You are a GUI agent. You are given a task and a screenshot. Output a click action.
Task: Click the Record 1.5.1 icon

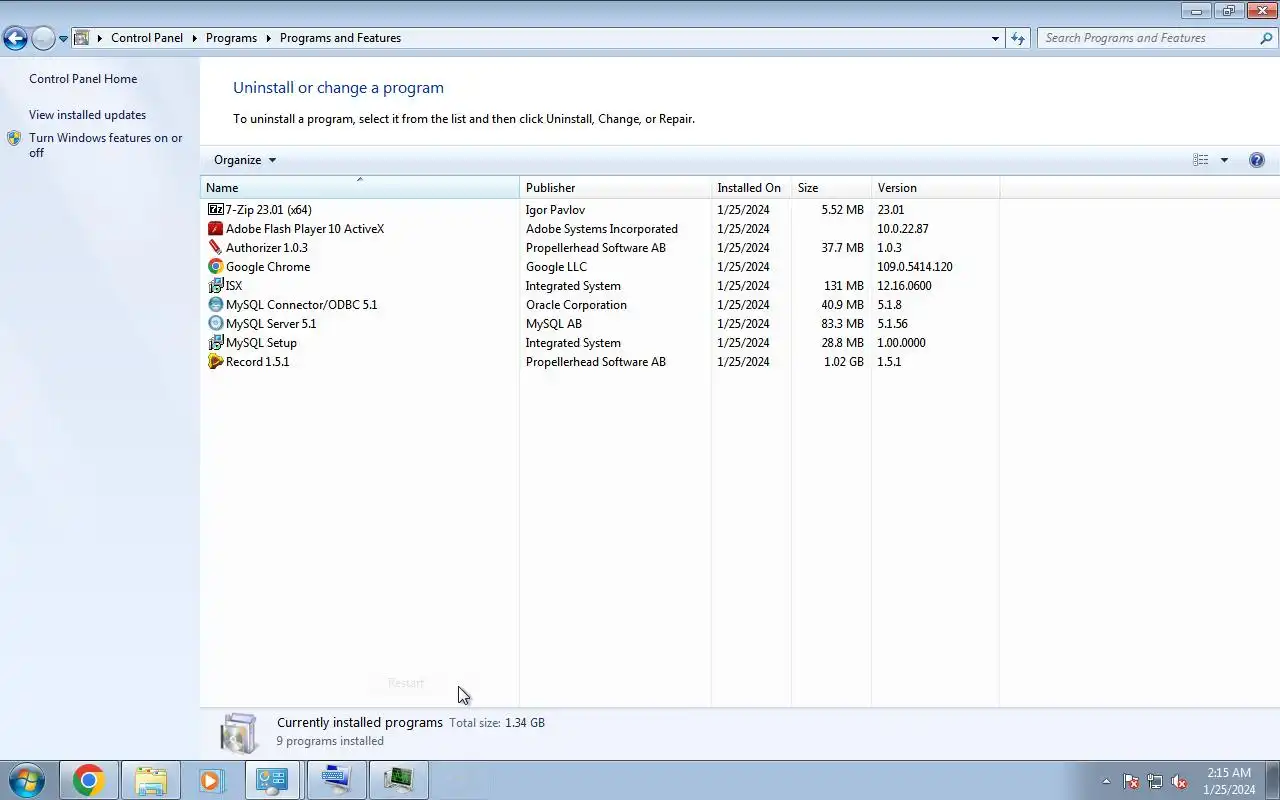pos(216,362)
